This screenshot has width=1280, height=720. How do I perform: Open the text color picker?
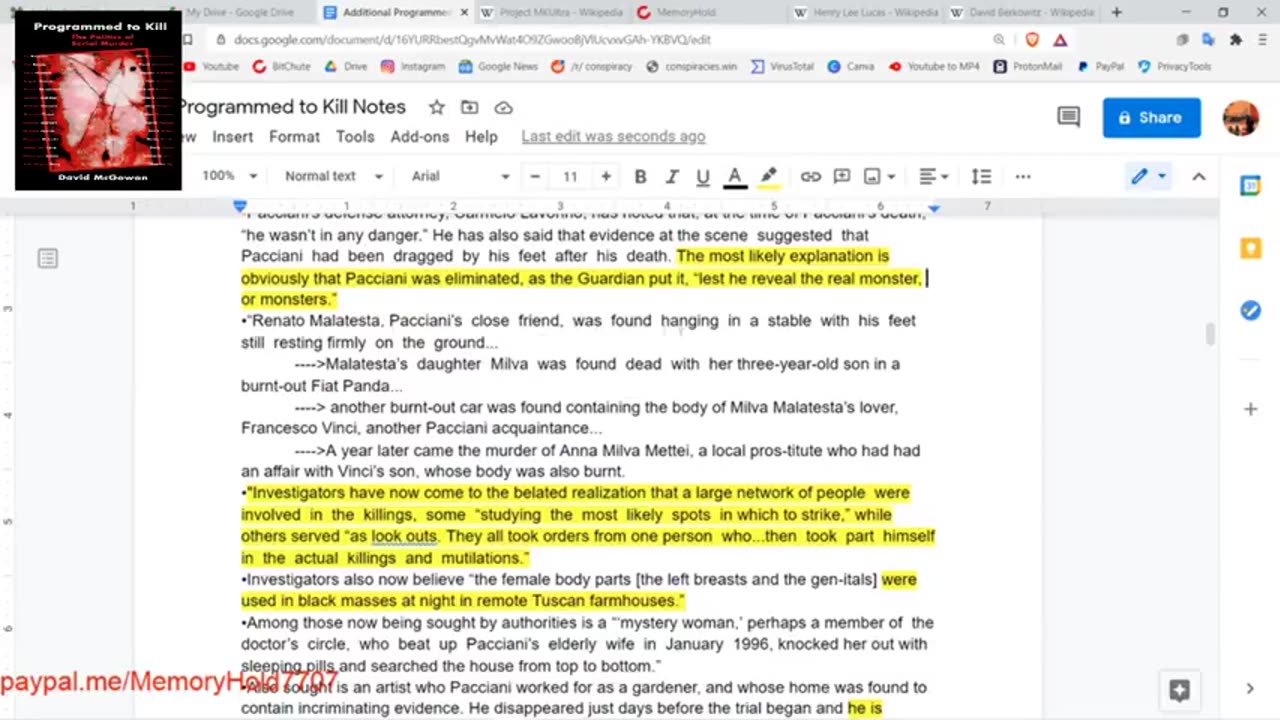735,176
